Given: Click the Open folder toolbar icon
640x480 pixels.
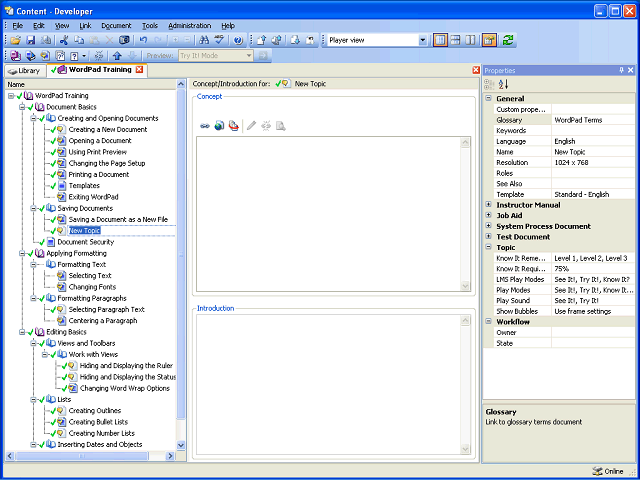Looking at the screenshot, I should 16,40.
